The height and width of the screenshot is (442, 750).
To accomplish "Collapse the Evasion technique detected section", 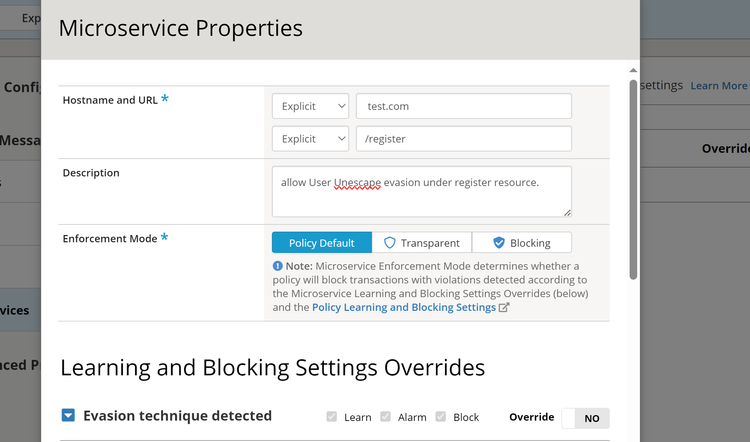I will [x=68, y=416].
